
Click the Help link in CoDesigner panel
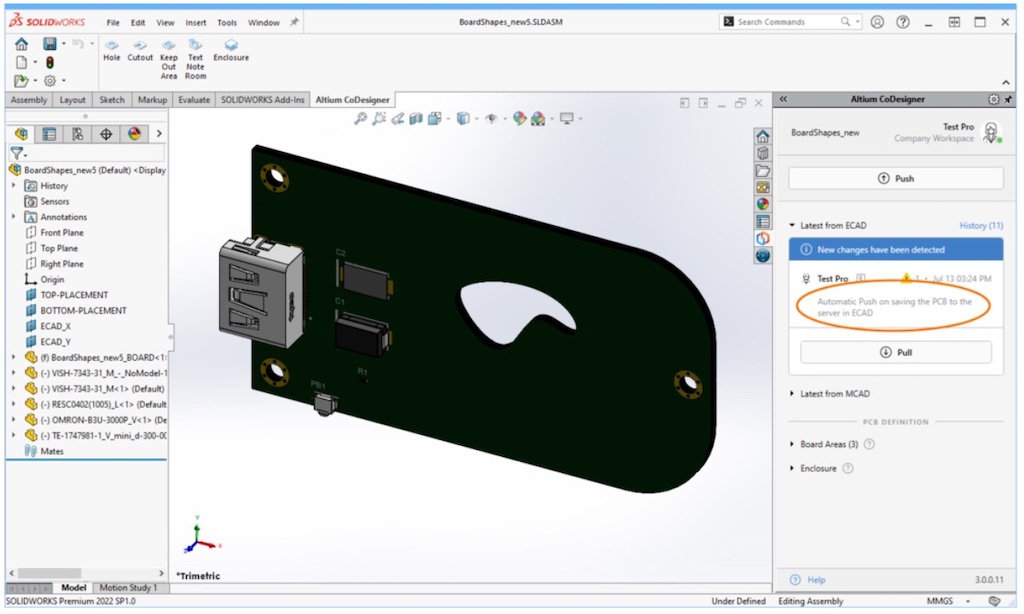click(816, 580)
